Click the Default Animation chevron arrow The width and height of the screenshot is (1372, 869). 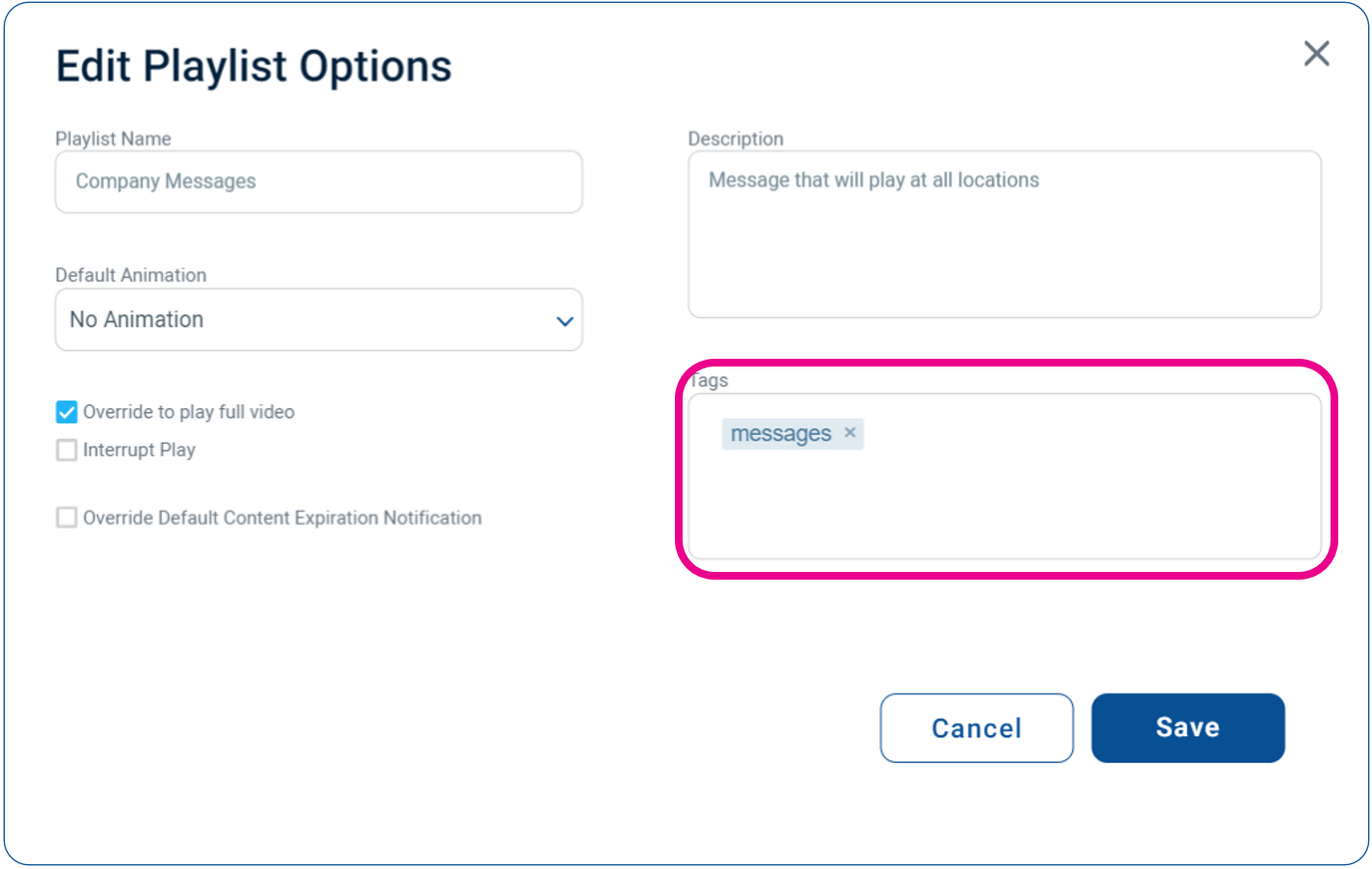tap(565, 321)
